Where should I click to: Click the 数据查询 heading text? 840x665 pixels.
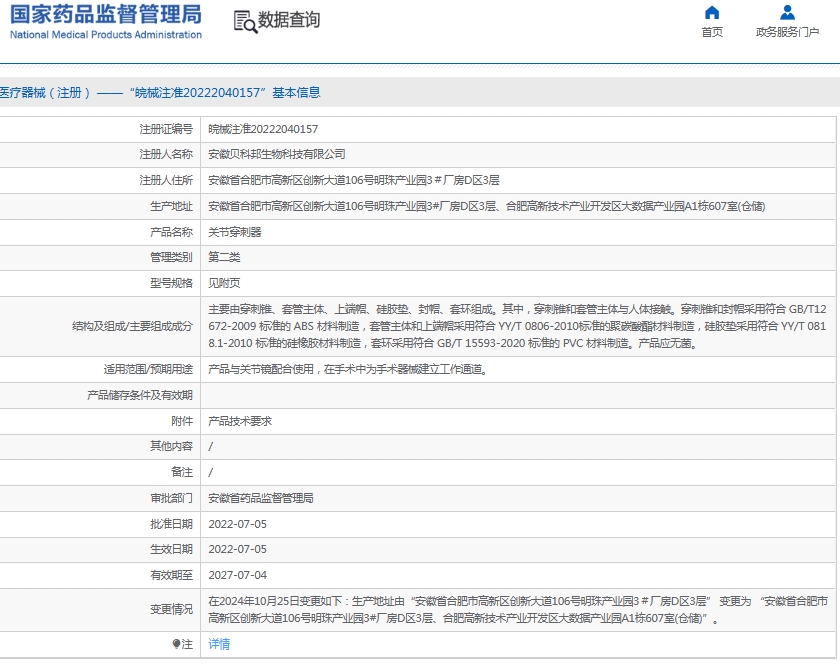tap(289, 20)
